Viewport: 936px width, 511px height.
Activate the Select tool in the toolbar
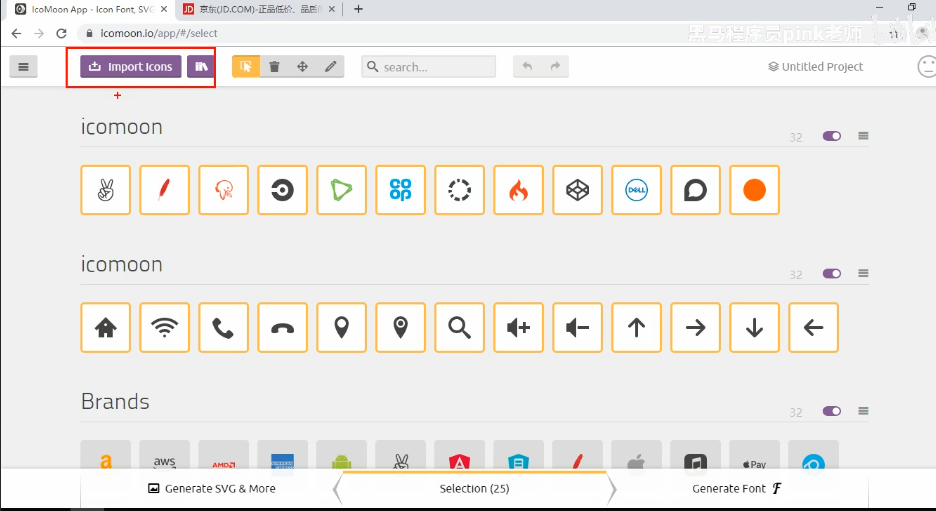(246, 66)
